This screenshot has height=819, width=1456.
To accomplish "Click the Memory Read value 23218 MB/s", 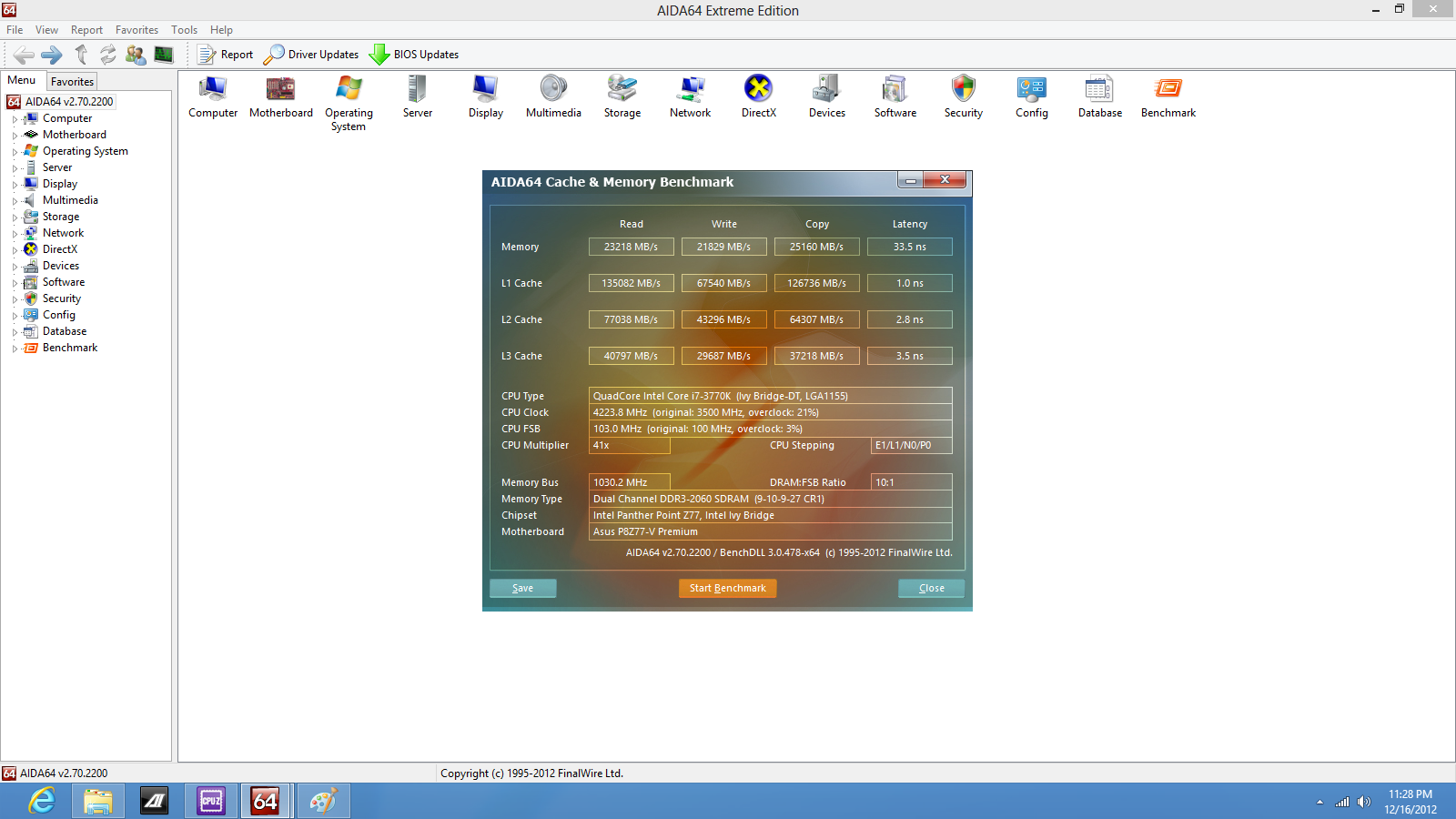I will pos(632,247).
